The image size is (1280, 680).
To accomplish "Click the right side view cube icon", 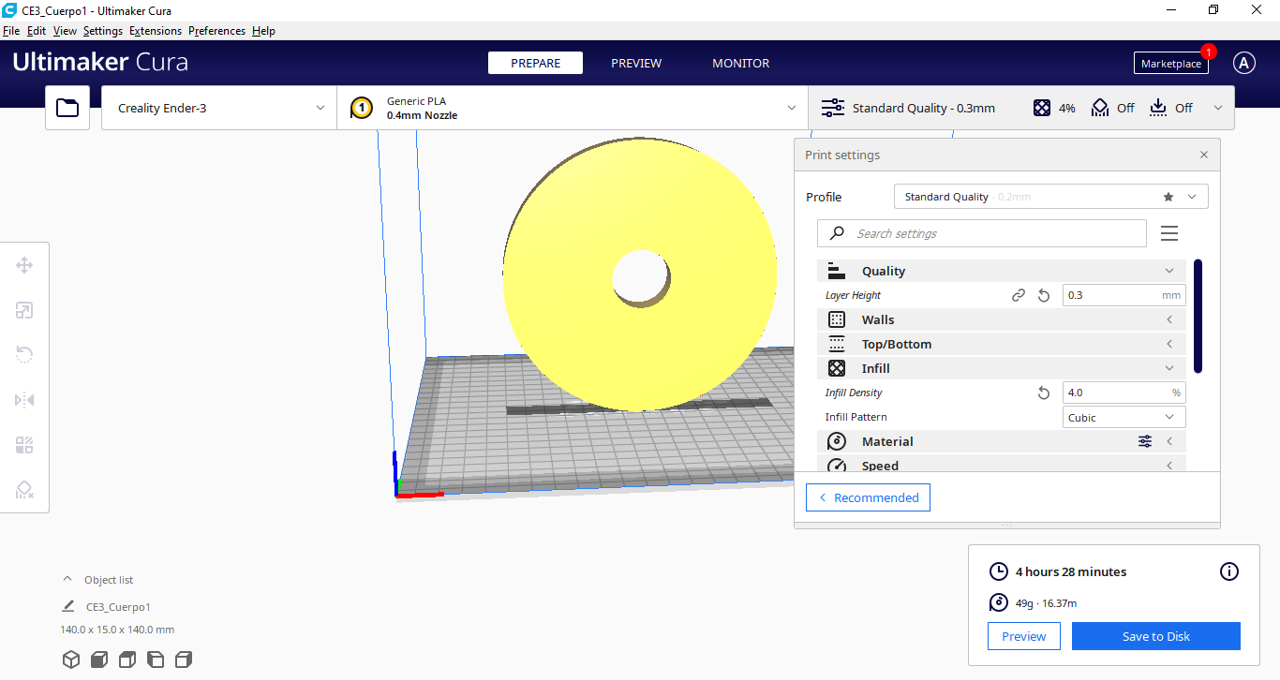I will tap(183, 659).
